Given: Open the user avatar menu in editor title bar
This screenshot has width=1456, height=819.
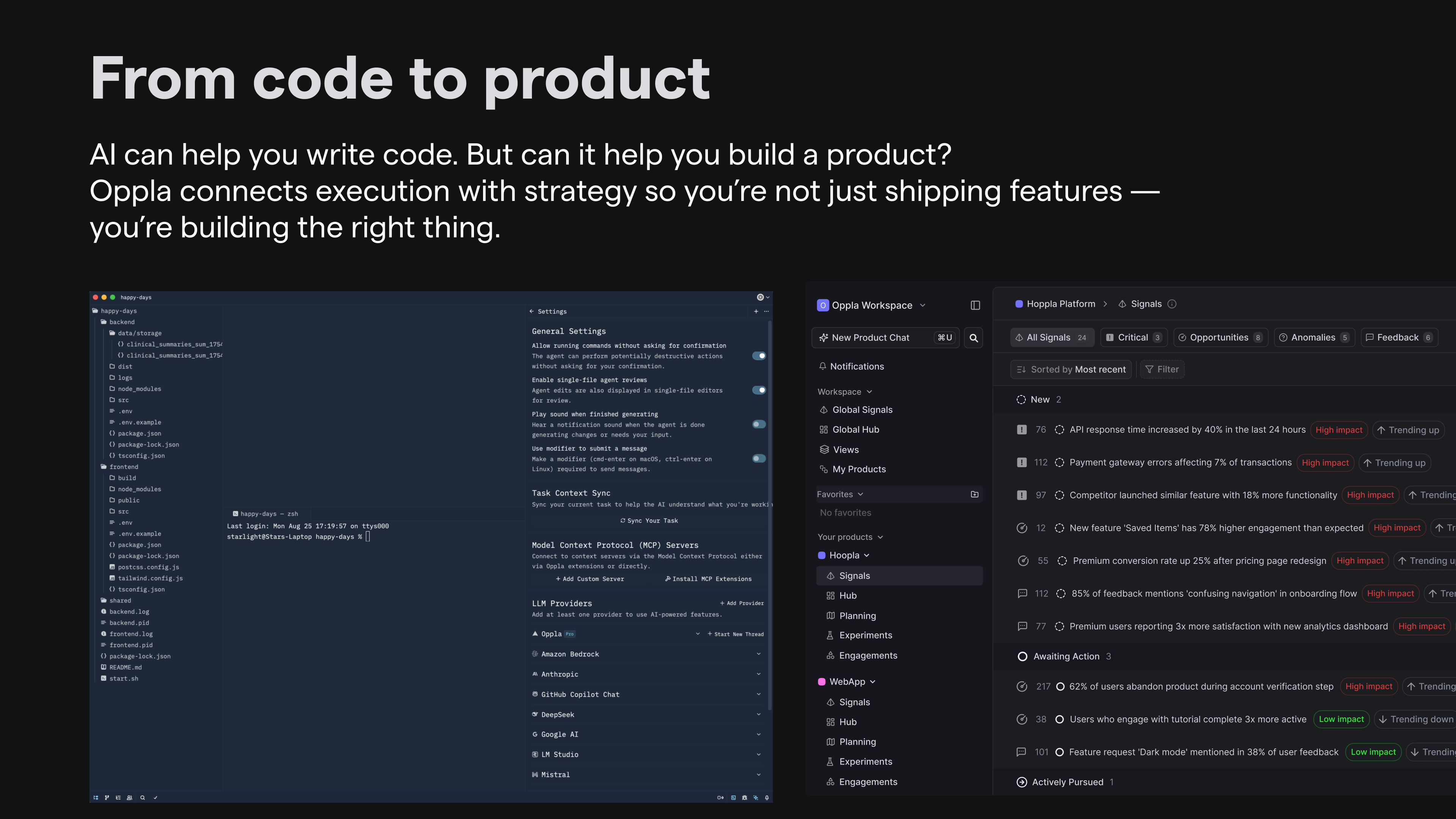Looking at the screenshot, I should (763, 297).
